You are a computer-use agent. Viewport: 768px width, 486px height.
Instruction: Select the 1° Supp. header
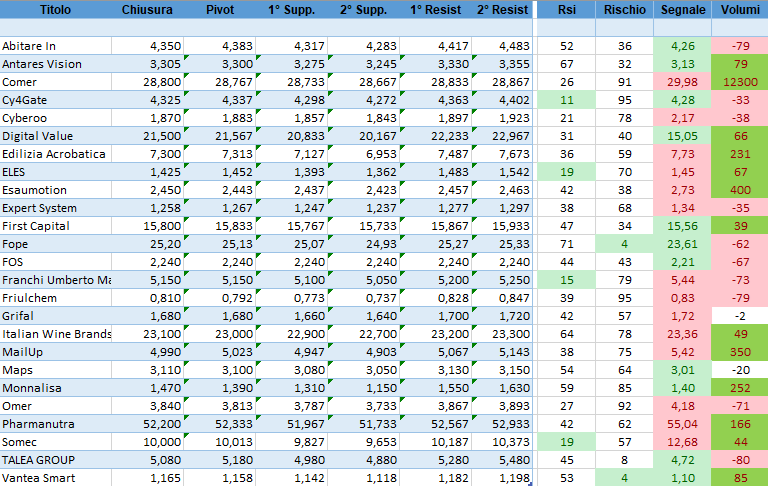click(291, 10)
